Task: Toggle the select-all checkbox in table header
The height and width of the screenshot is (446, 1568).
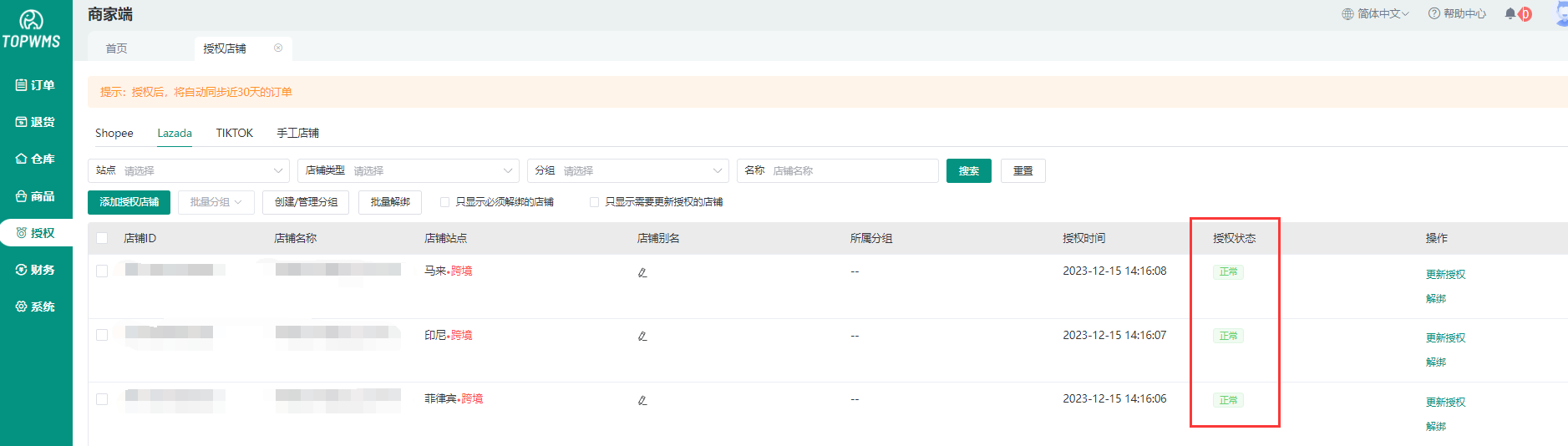Action: pyautogui.click(x=102, y=238)
